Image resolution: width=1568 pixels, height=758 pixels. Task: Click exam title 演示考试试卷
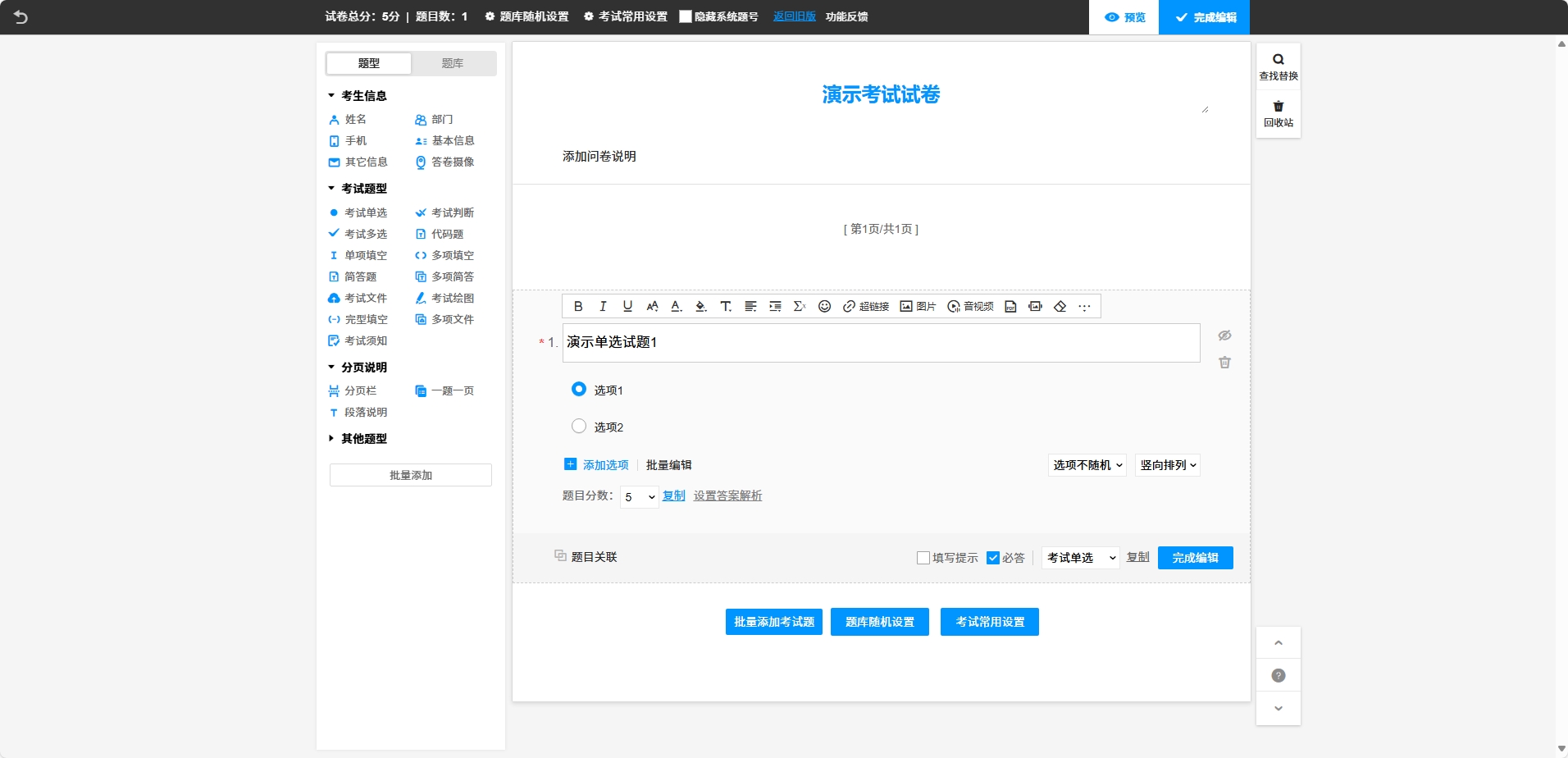(882, 94)
